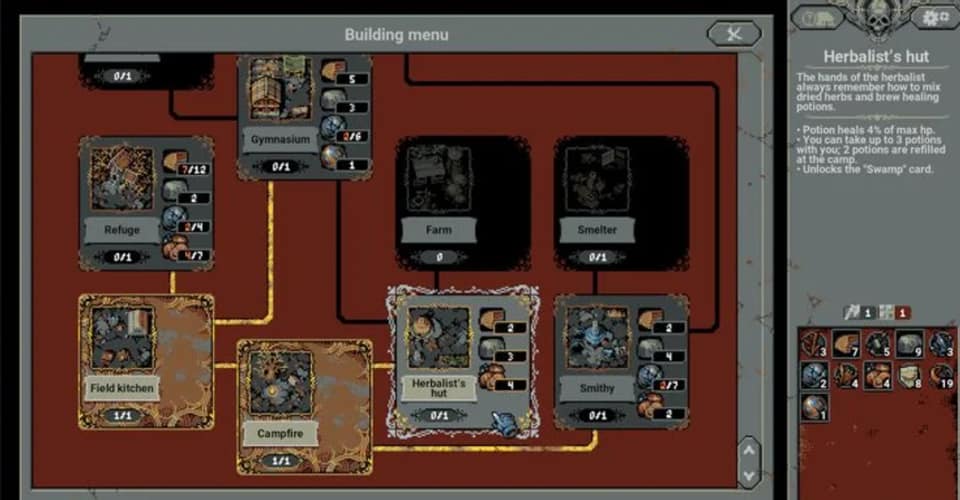This screenshot has height=500, width=960.
Task: Click the Field kitchen name label
Action: [121, 388]
